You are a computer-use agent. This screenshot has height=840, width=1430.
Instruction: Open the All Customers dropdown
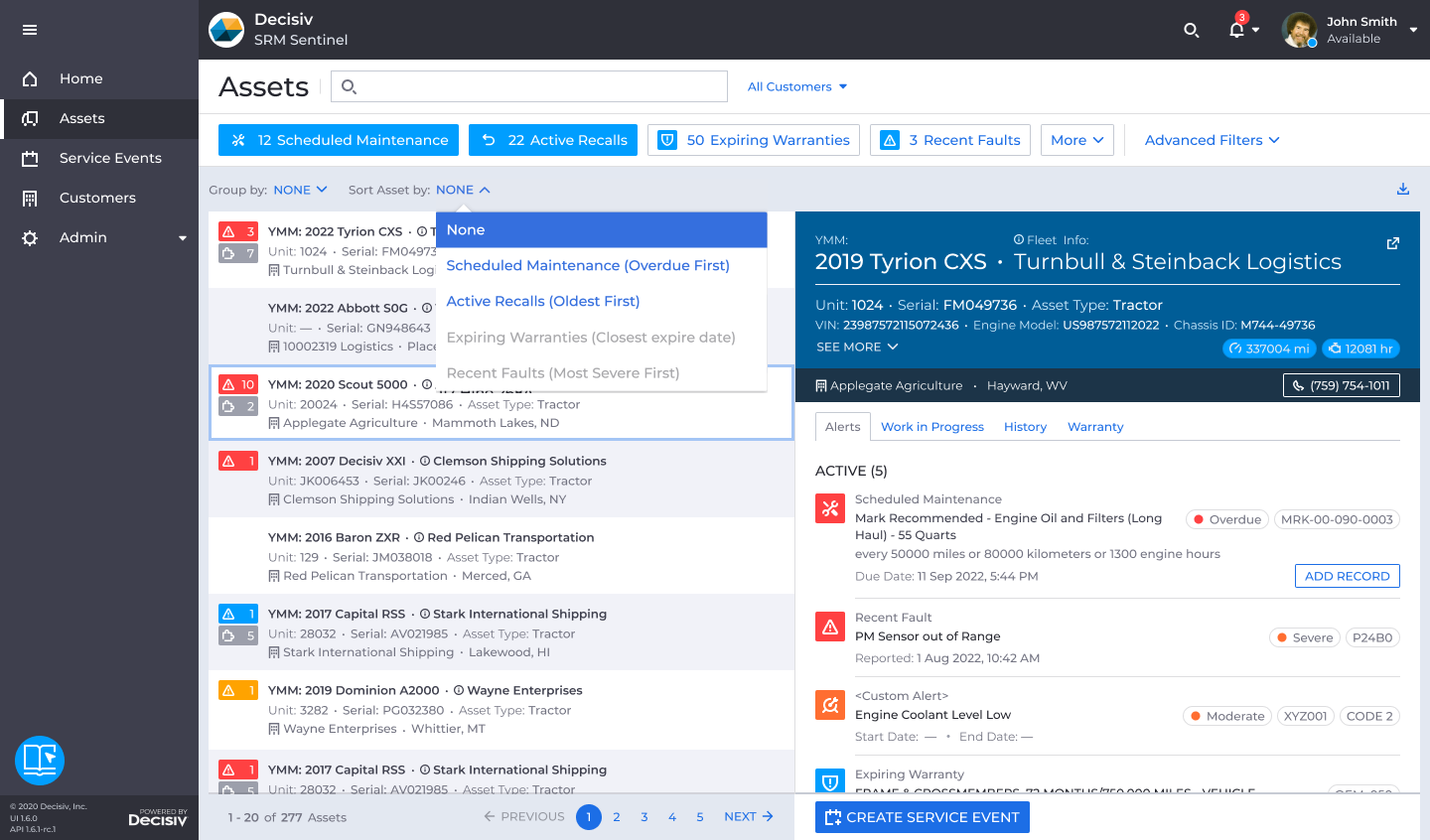pos(797,86)
